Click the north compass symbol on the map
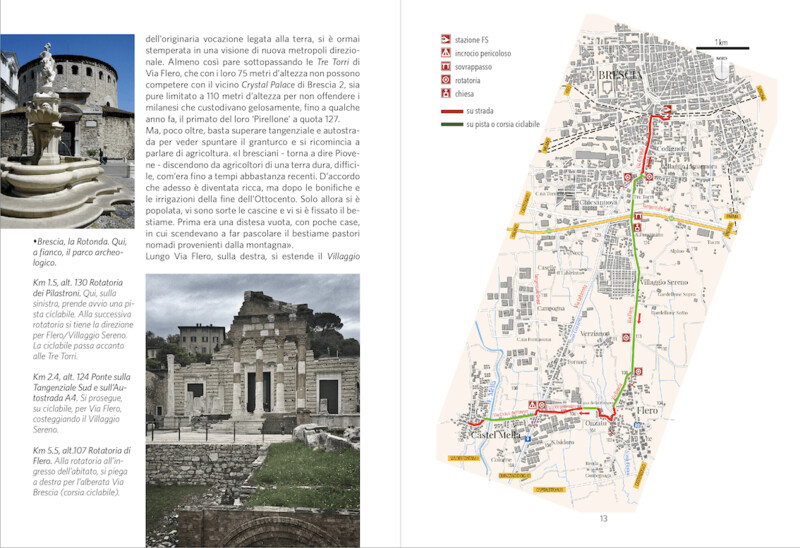800x548 pixels. click(x=721, y=69)
